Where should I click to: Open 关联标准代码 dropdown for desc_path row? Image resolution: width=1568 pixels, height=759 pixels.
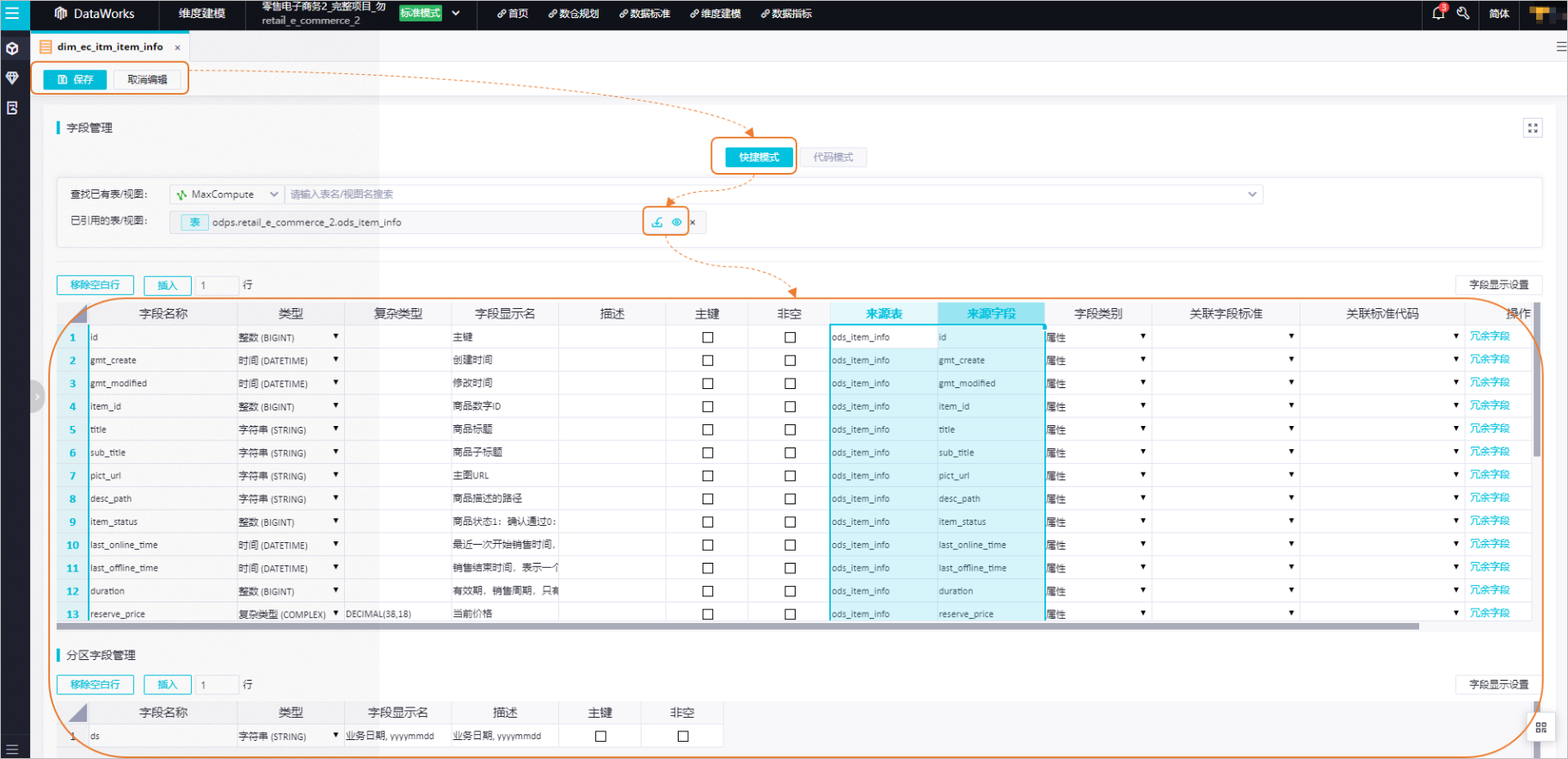point(1456,498)
